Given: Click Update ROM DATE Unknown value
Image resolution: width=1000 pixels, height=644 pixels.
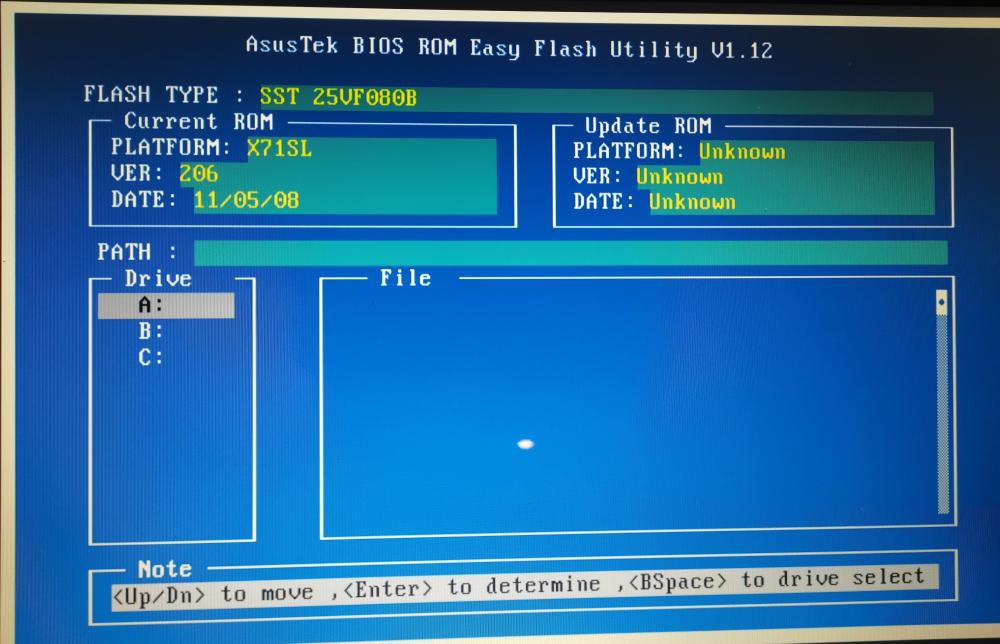Looking at the screenshot, I should click(692, 202).
